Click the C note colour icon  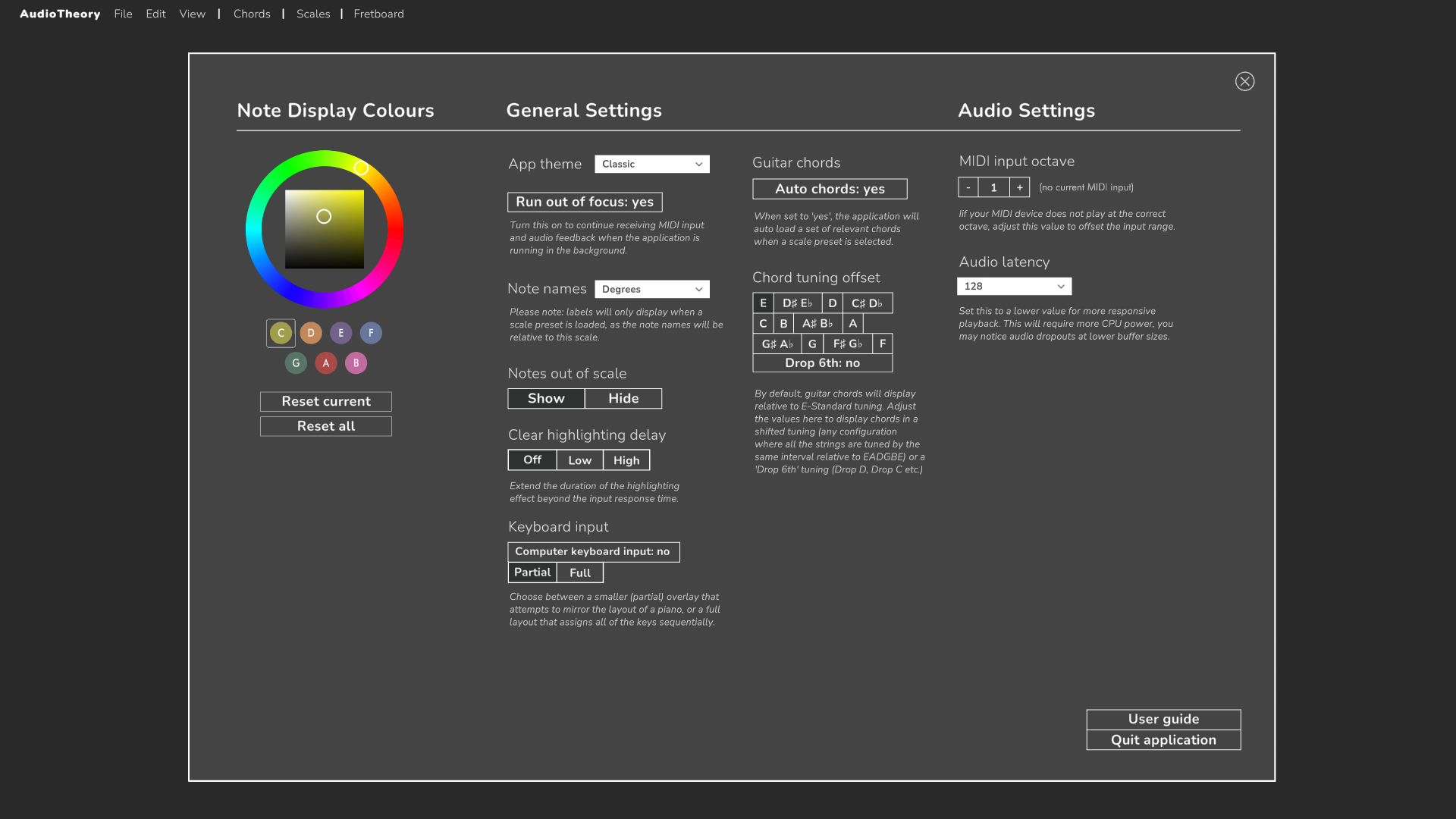(x=280, y=332)
